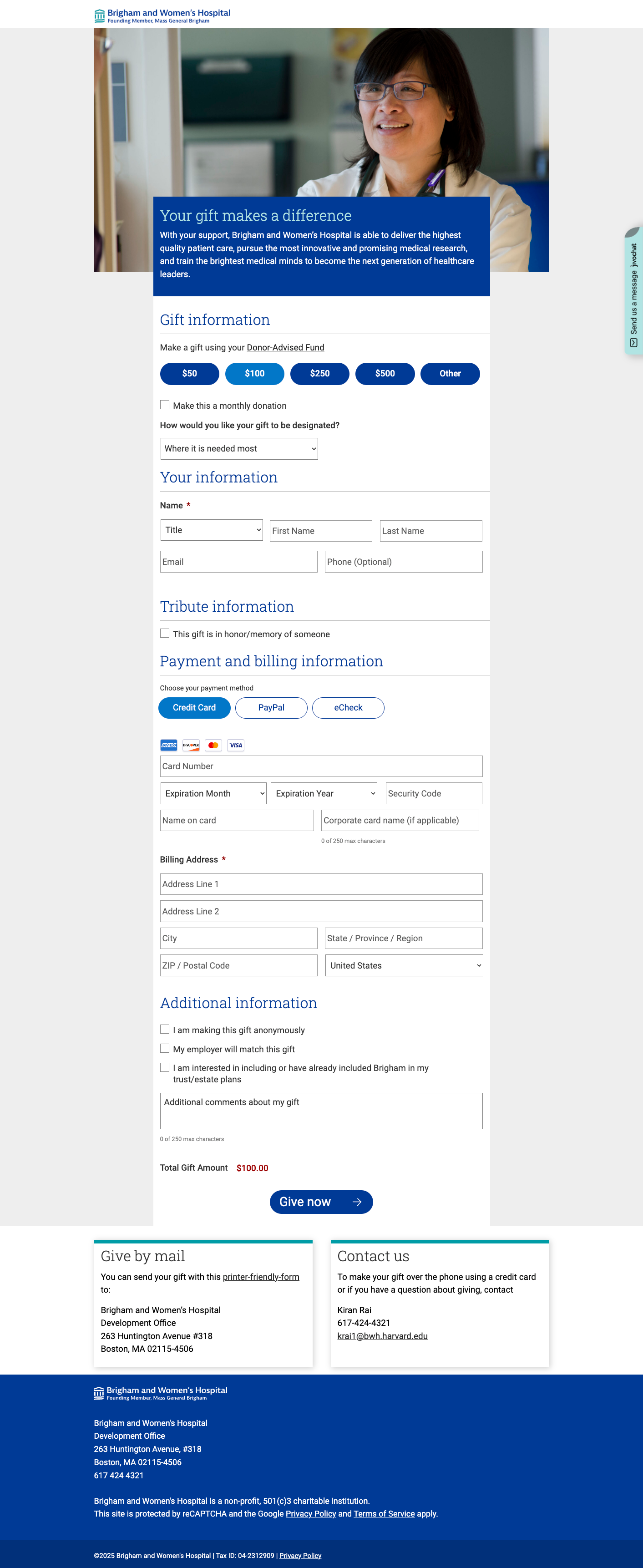Screen dimensions: 643x1568
Task: Open the gift designation dropdown
Action: coord(239,449)
